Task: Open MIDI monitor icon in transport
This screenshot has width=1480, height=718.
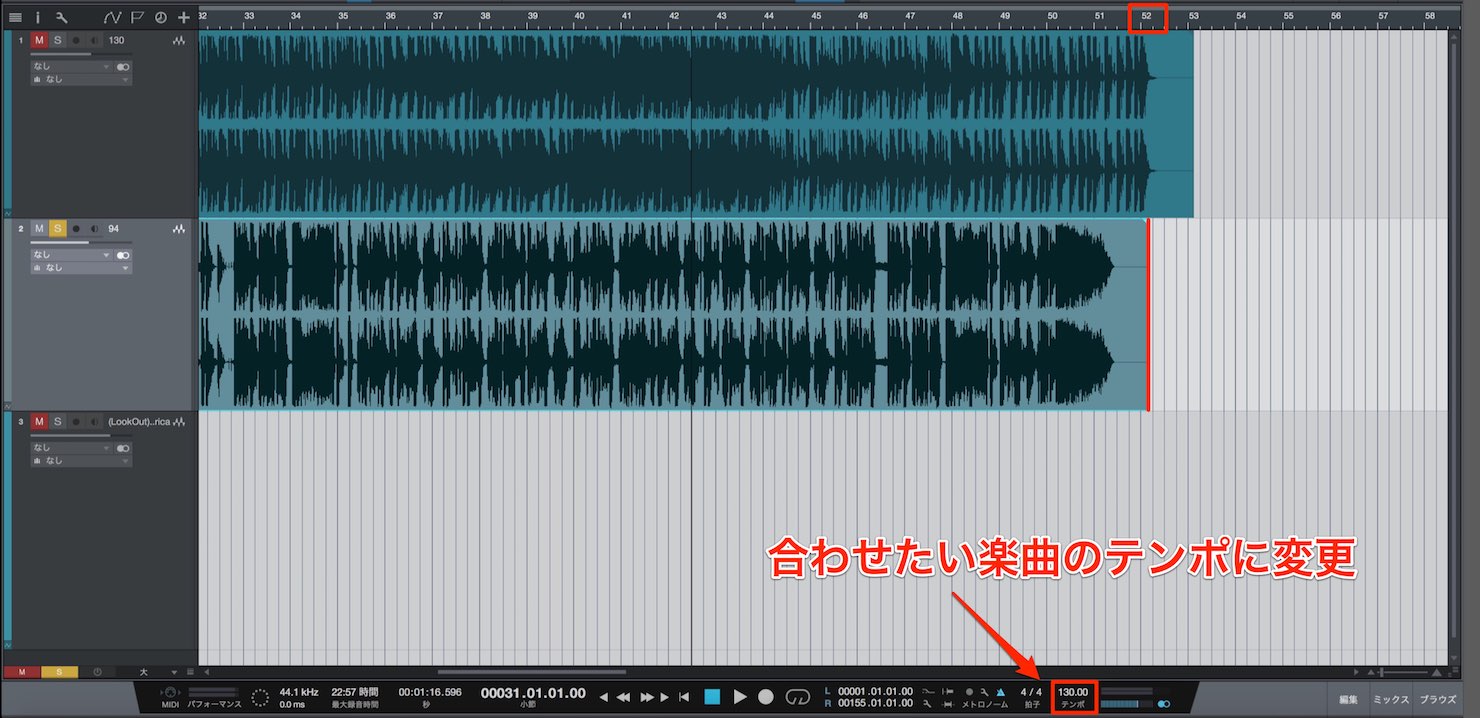Action: pos(170,692)
